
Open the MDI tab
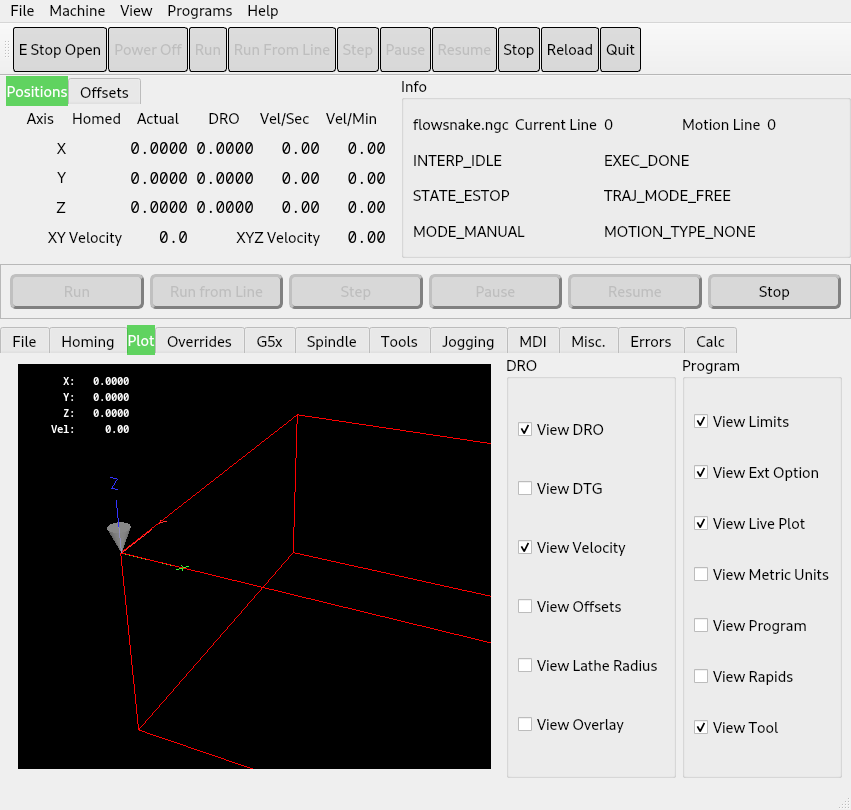coord(533,341)
